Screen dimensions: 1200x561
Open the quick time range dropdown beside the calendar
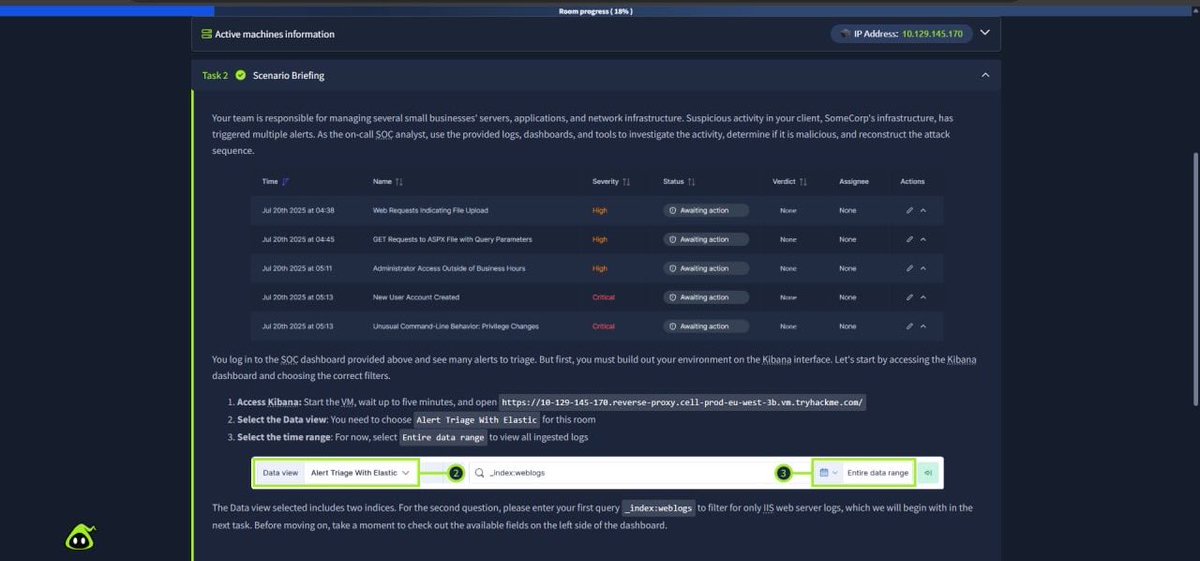click(x=835, y=473)
